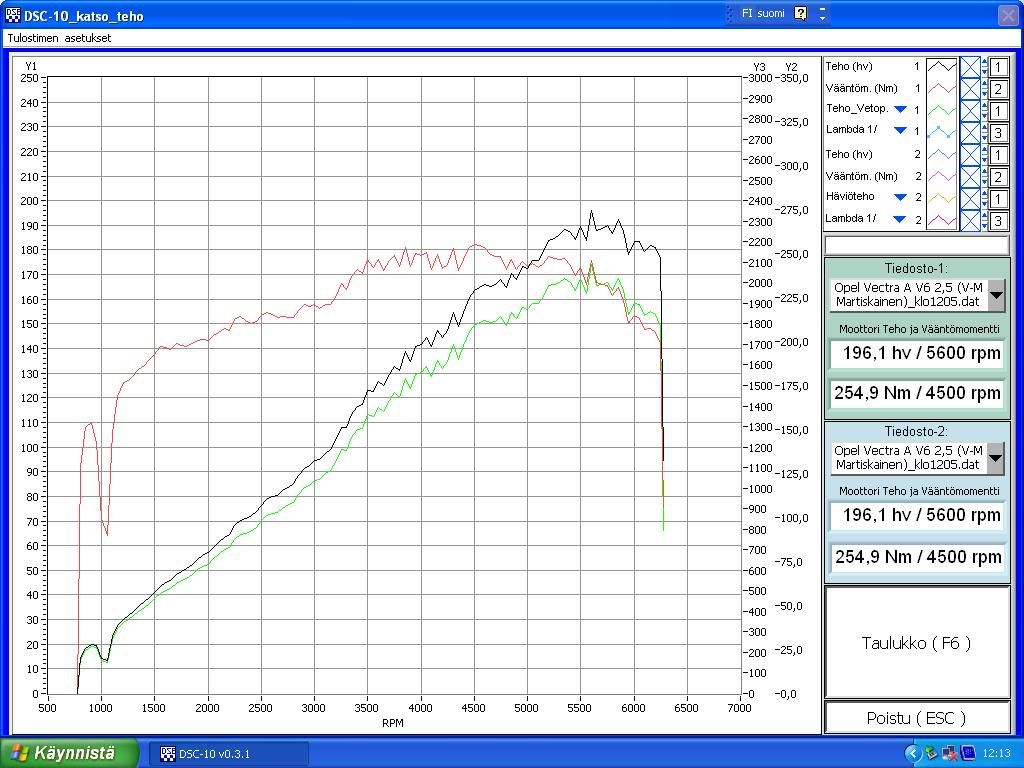Open the Tiedosto-2 file dropdown
The image size is (1024, 768).
click(996, 458)
